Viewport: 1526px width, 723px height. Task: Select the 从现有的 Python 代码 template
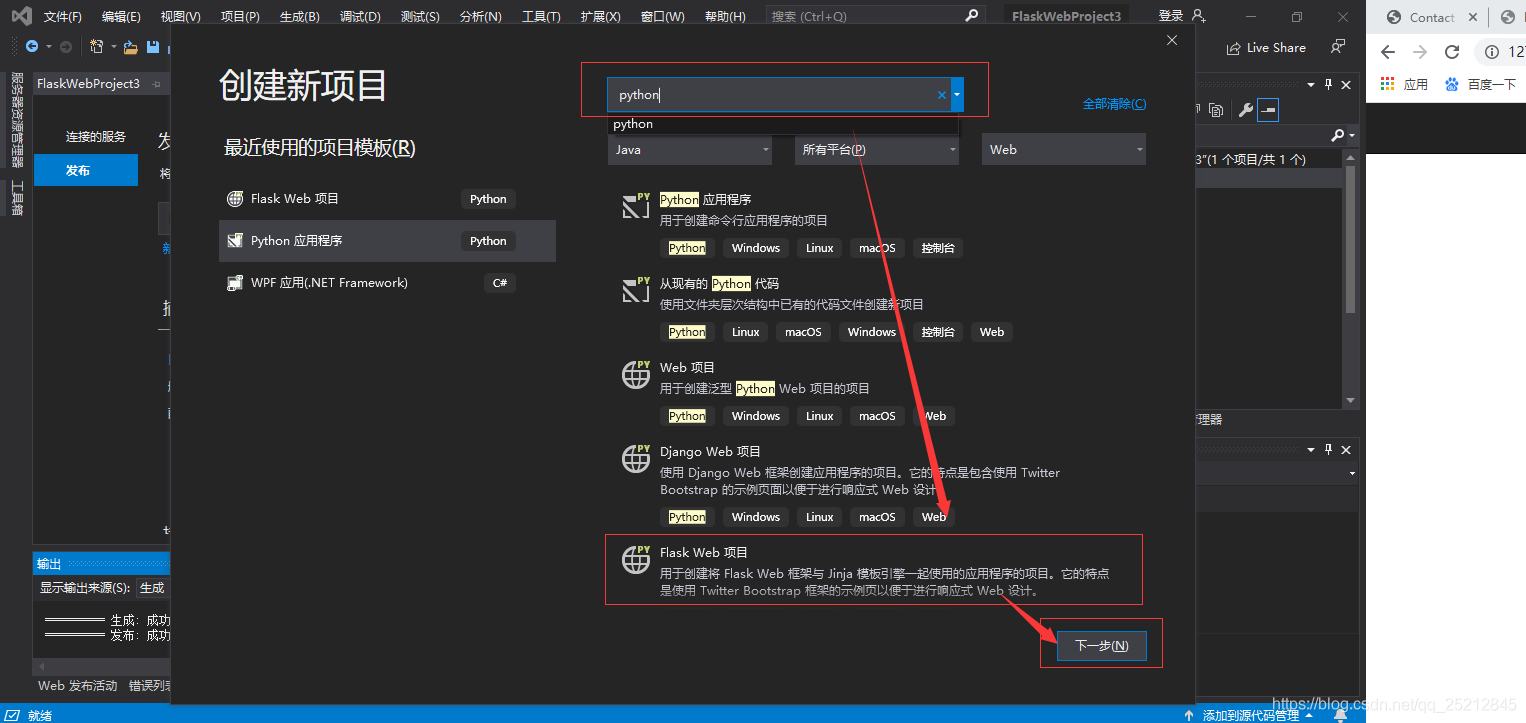[x=876, y=307]
